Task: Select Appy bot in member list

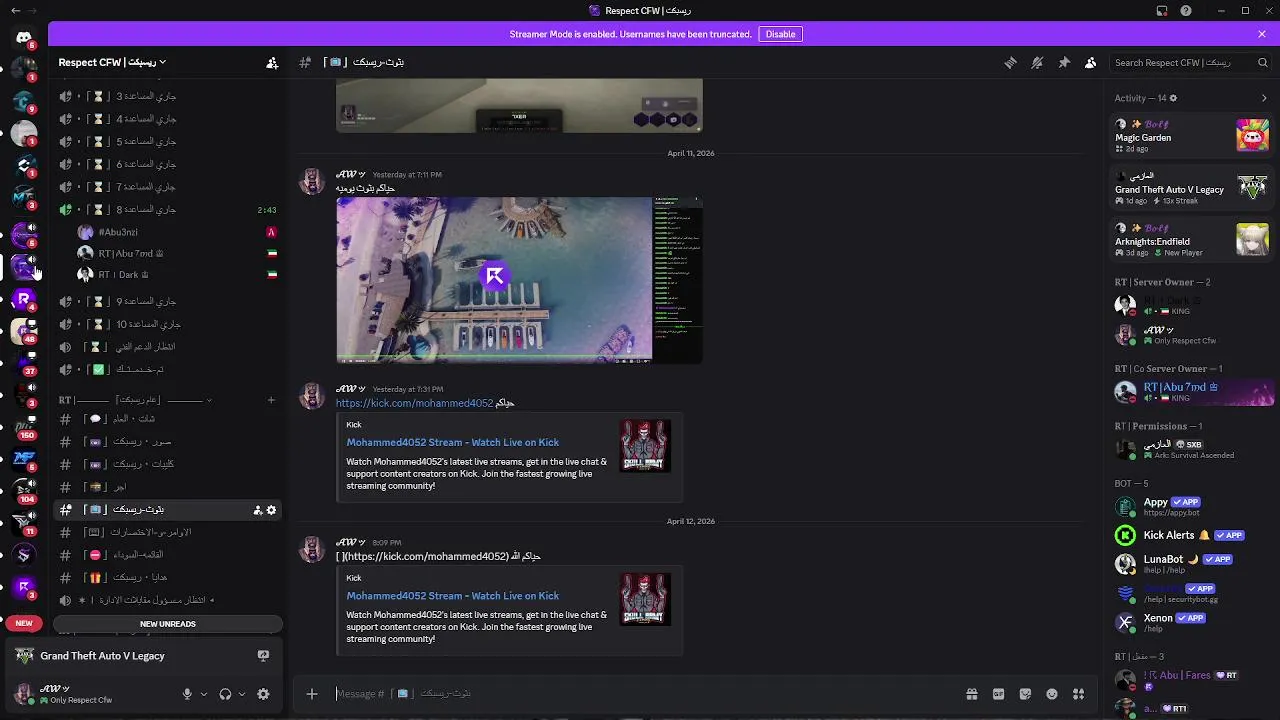Action: [1193, 506]
